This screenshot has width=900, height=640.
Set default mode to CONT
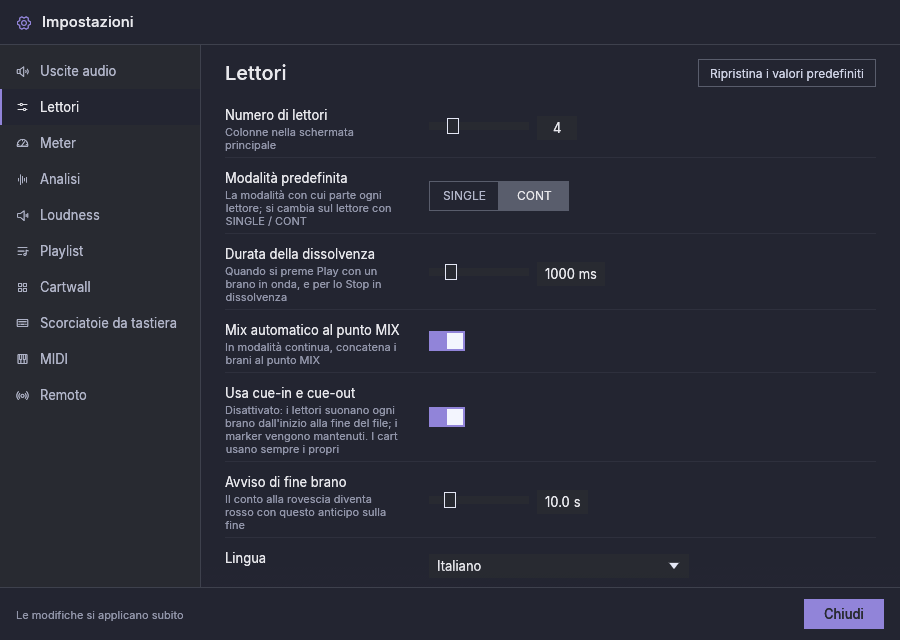coord(534,196)
